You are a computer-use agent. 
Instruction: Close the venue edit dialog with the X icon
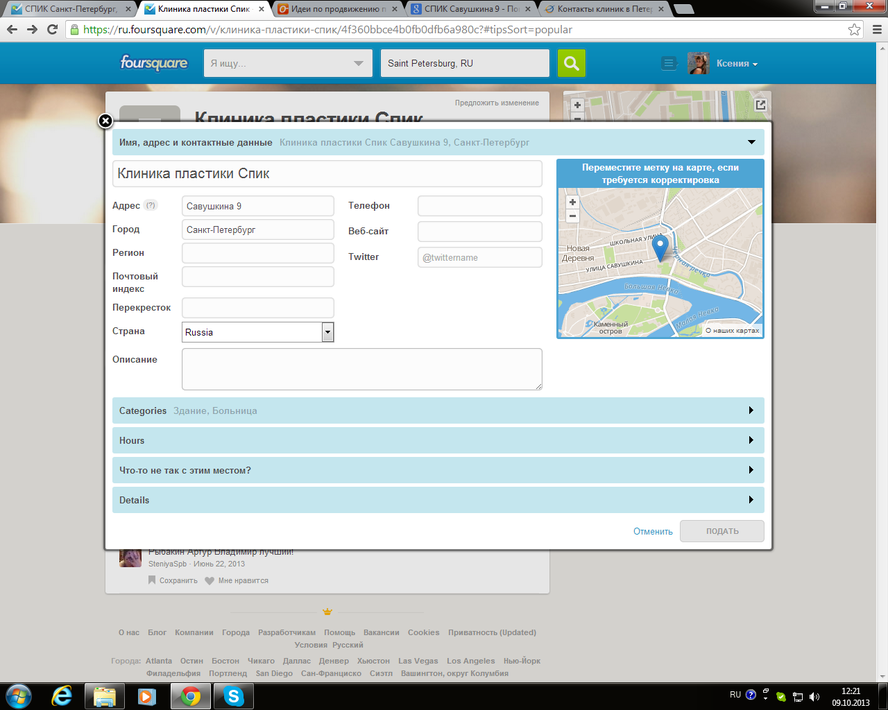point(105,121)
